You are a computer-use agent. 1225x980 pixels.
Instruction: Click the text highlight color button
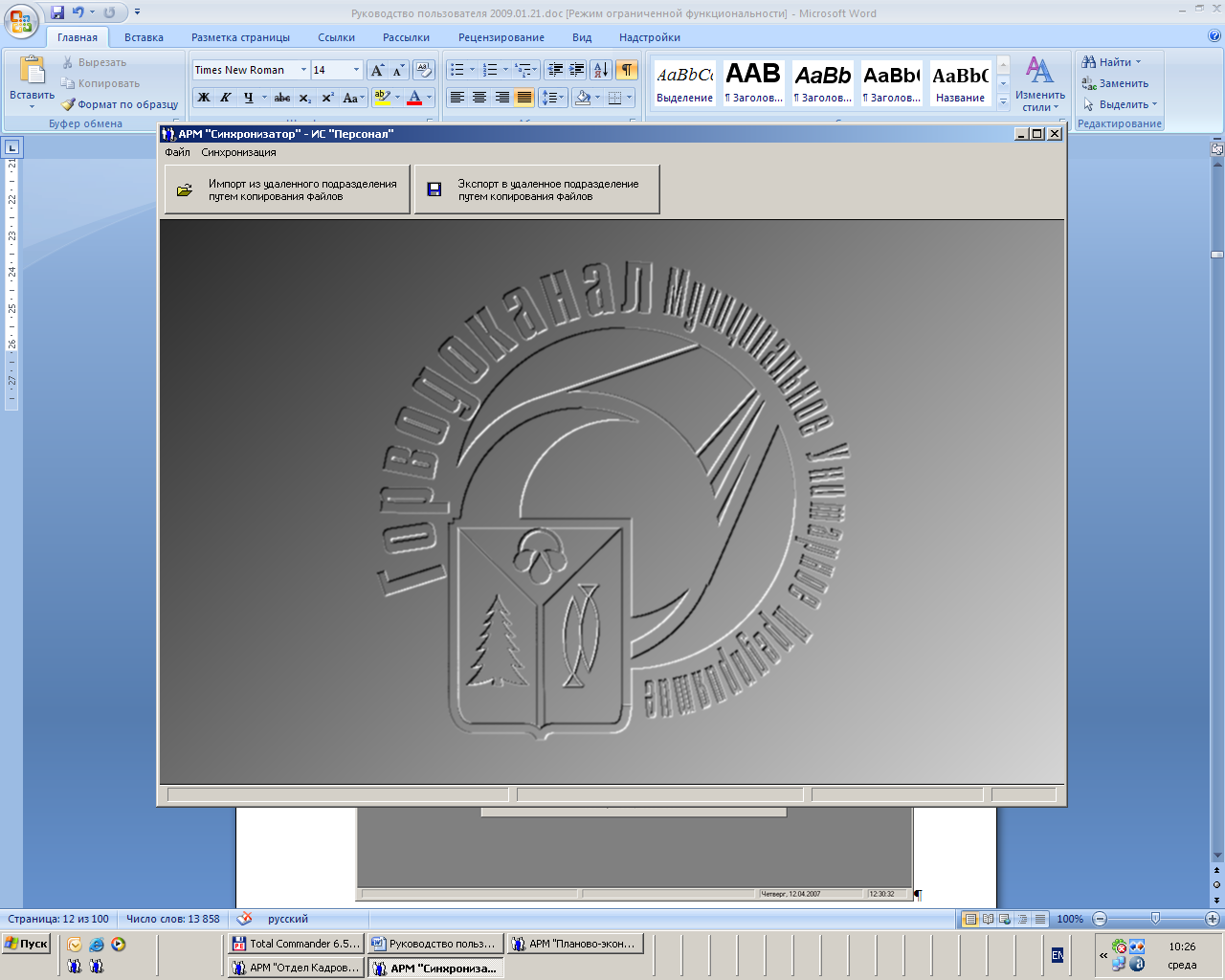382,98
